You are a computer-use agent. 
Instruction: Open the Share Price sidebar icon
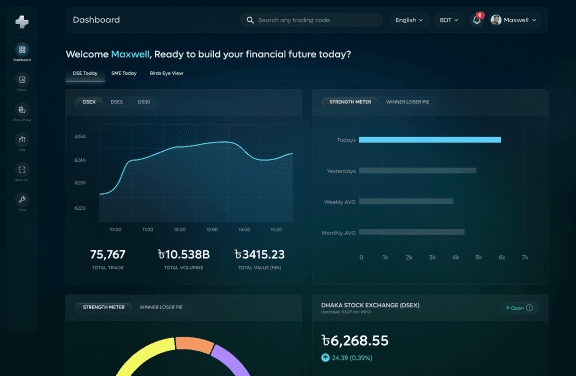click(x=22, y=110)
